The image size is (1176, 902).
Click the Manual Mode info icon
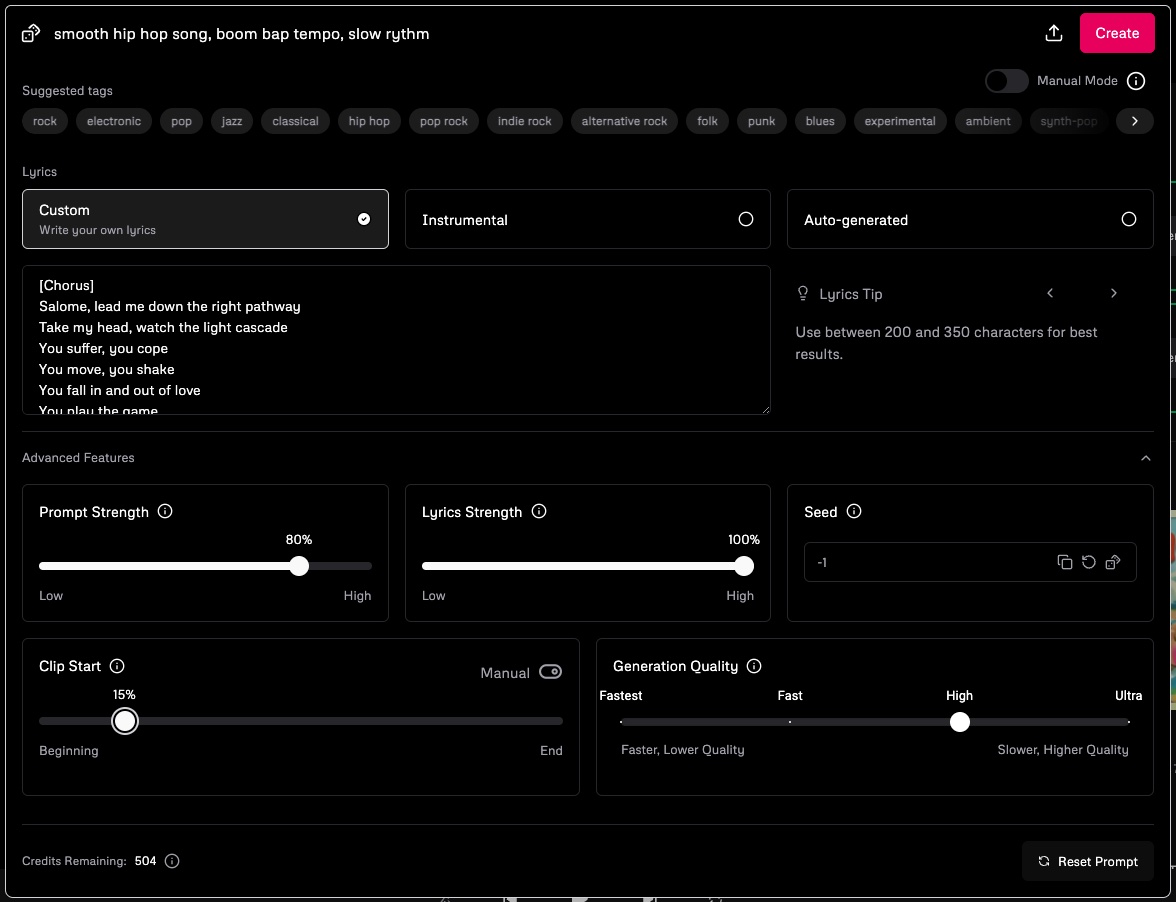coord(1136,81)
